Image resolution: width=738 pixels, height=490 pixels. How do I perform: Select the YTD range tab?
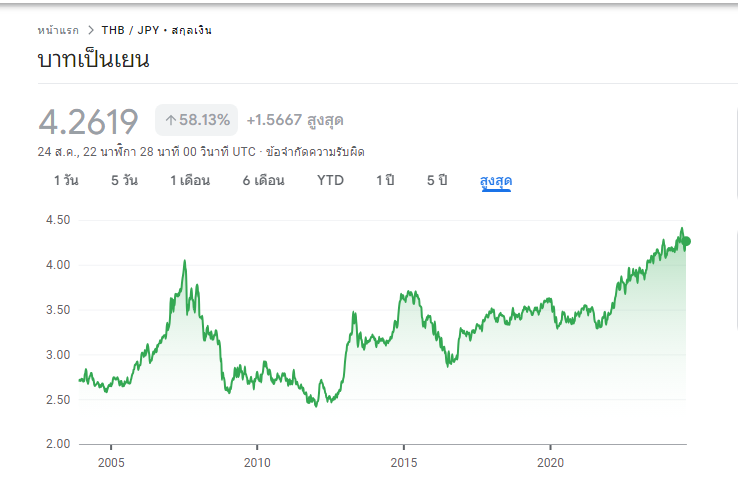(x=330, y=181)
